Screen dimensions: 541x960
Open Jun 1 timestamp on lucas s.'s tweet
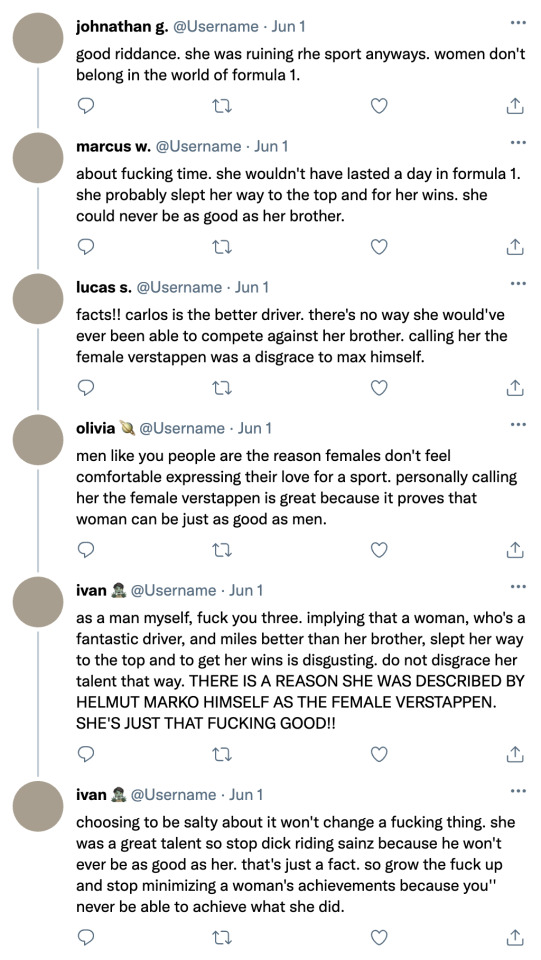tap(252, 287)
